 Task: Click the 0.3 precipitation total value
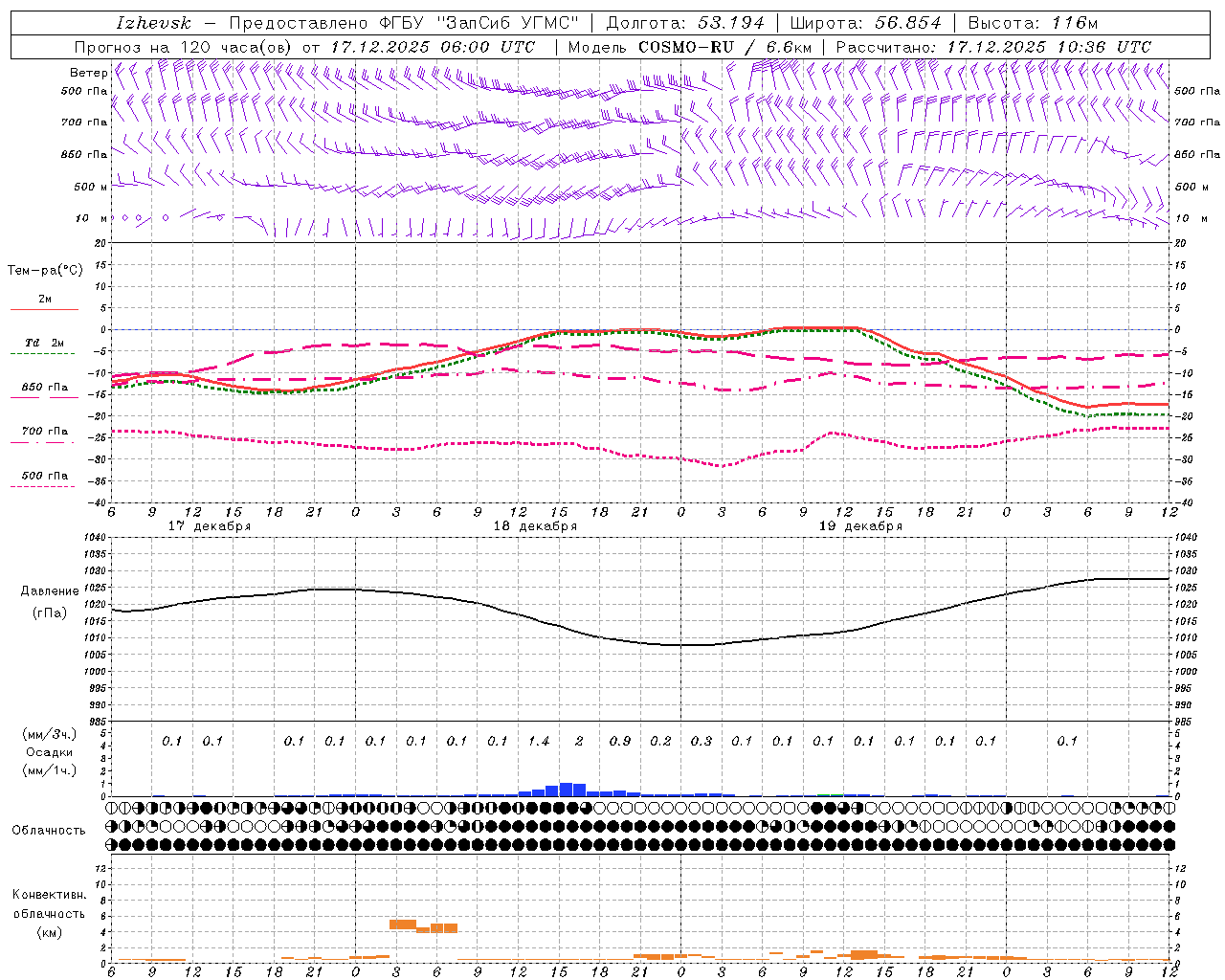click(x=702, y=741)
